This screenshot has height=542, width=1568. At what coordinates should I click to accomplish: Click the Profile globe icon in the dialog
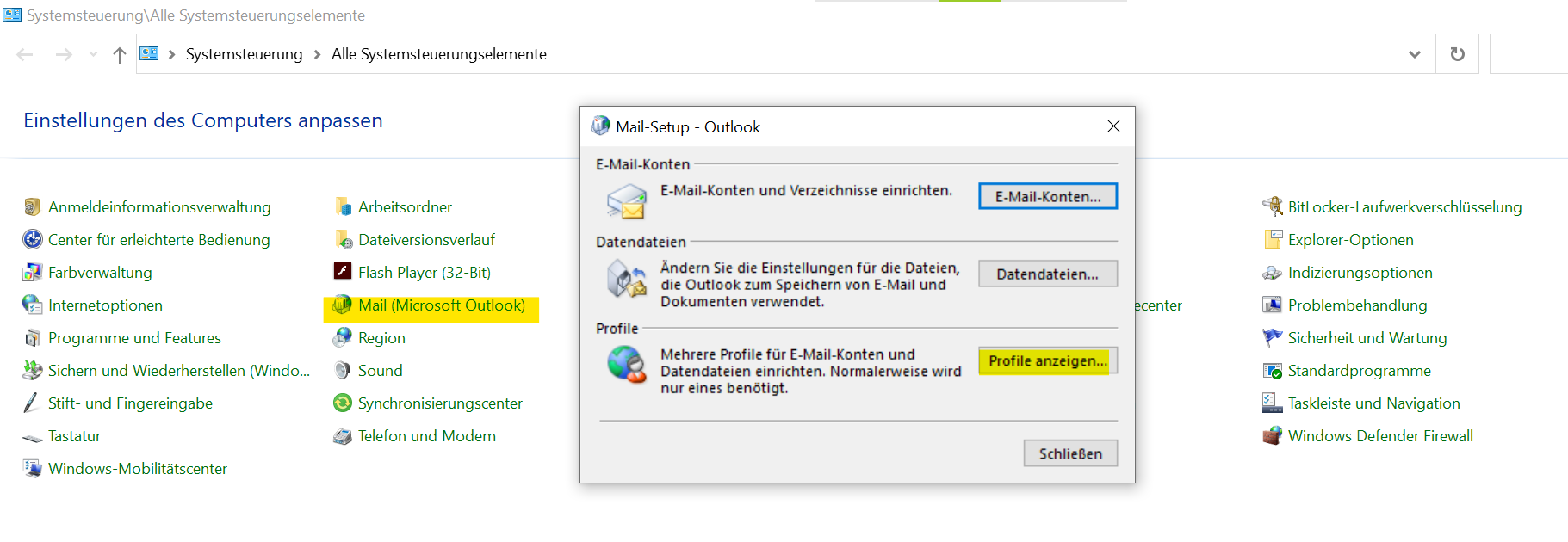pyautogui.click(x=626, y=364)
